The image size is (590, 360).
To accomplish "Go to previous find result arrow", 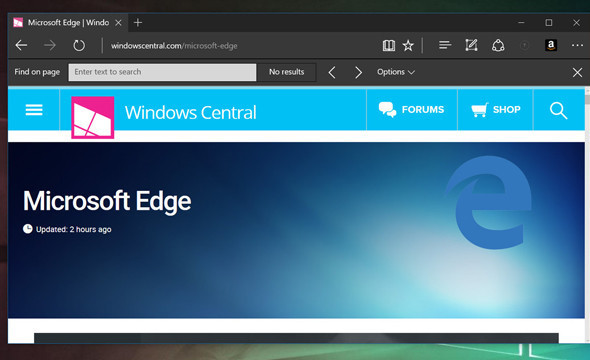I will click(x=332, y=72).
